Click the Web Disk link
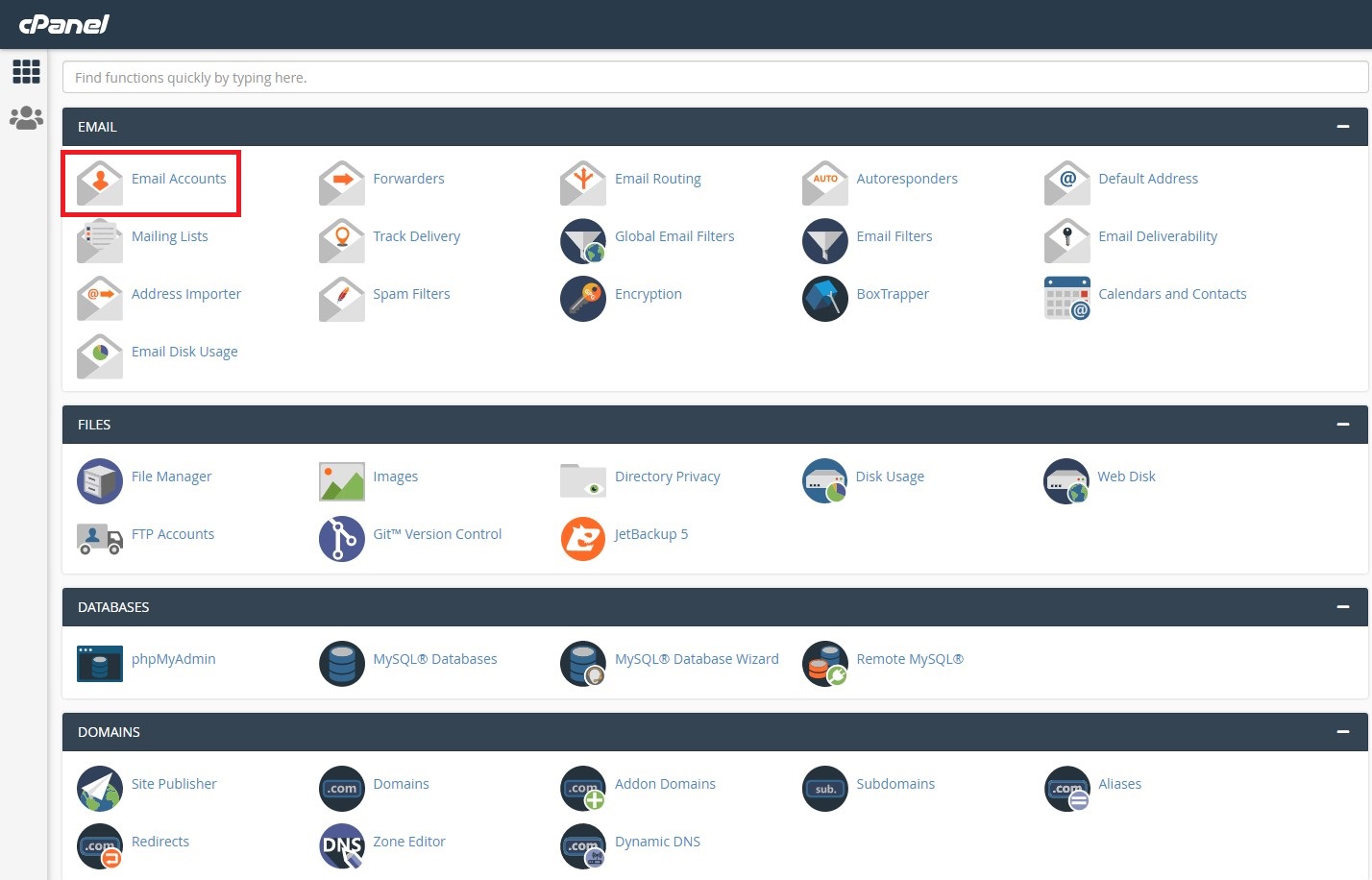1372x880 pixels. pos(1126,477)
